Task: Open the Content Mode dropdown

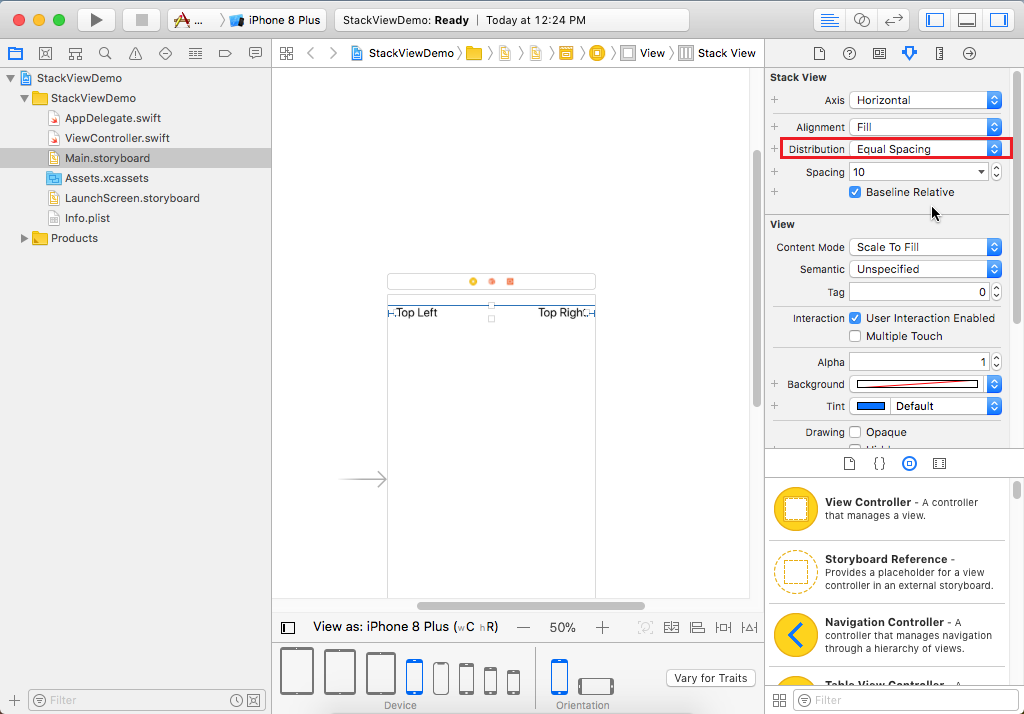Action: 925,247
